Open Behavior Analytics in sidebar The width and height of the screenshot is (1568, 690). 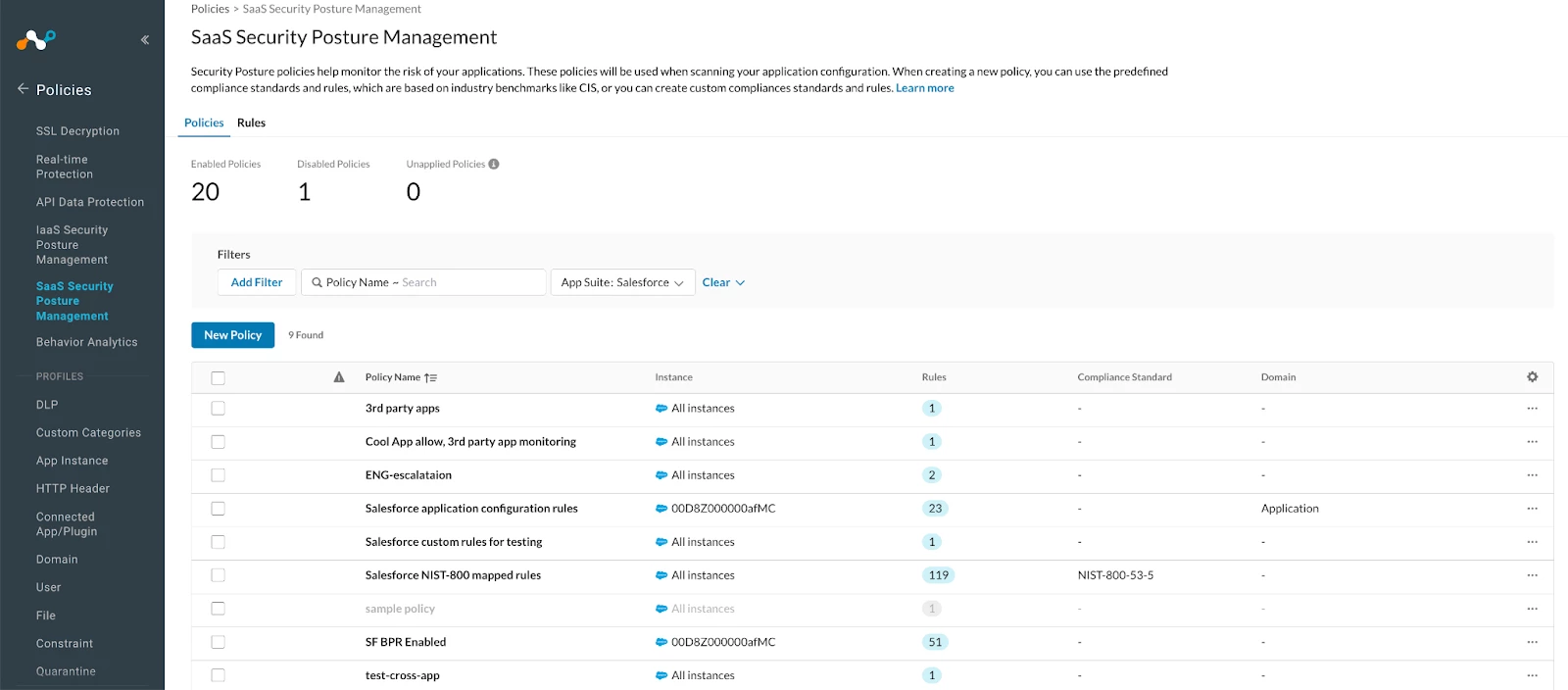pos(86,342)
